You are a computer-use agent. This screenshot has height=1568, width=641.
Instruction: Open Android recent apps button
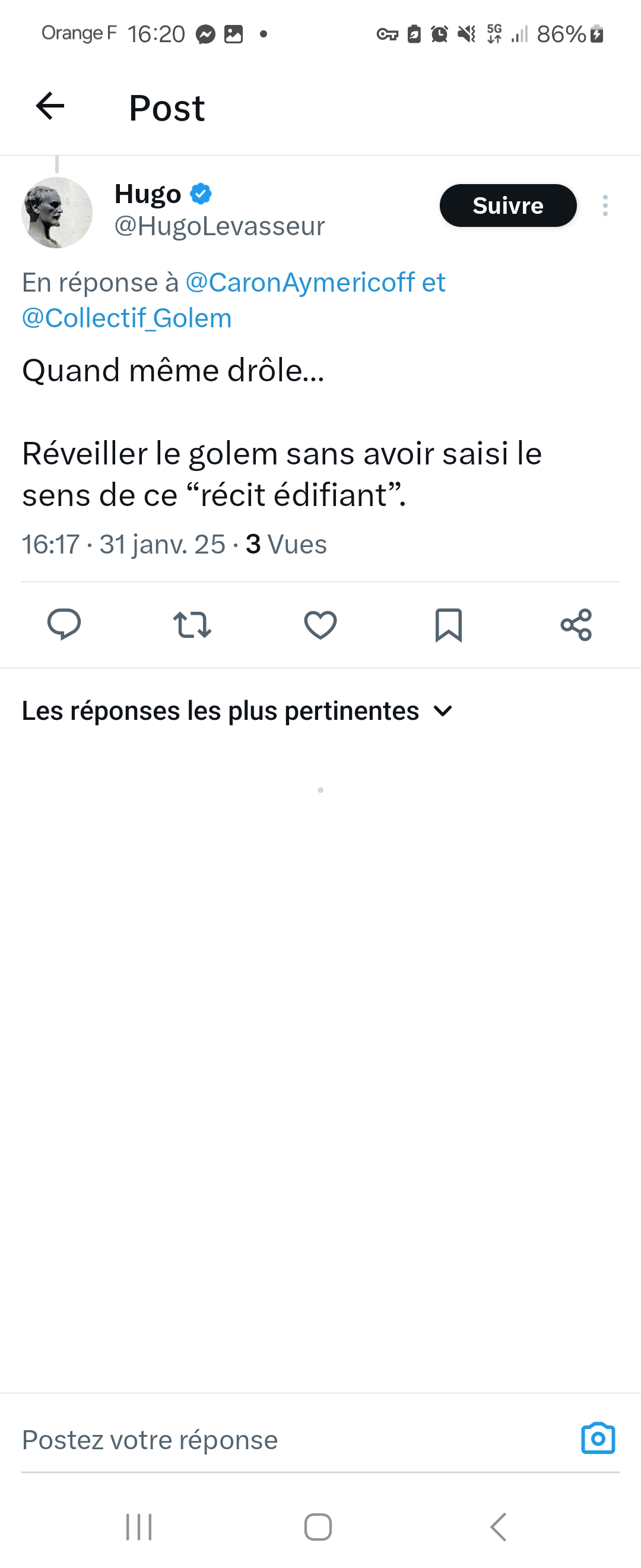pos(139,1526)
